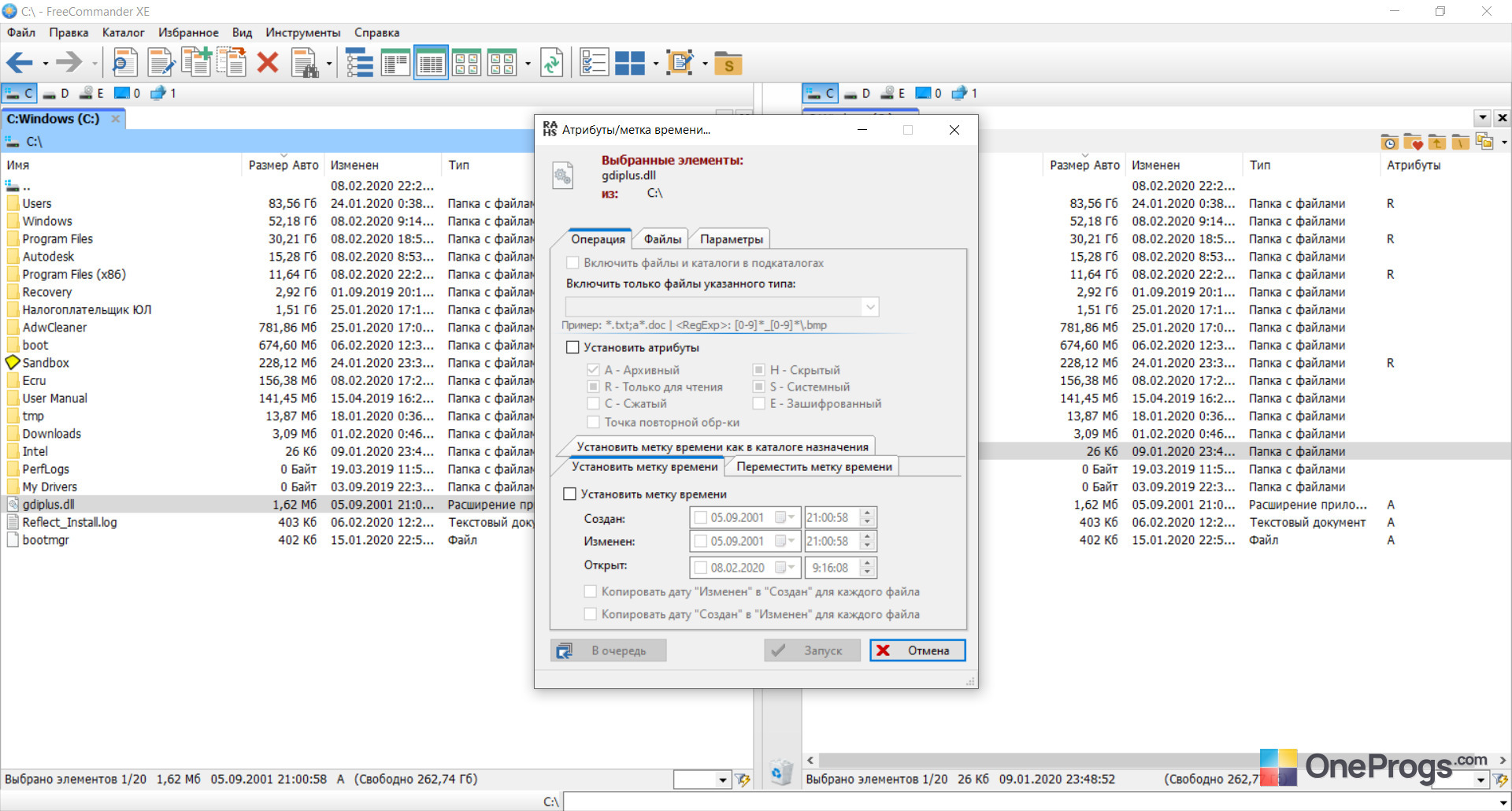
Task: Open favorite folders heart icon in right panel
Action: (x=1414, y=142)
